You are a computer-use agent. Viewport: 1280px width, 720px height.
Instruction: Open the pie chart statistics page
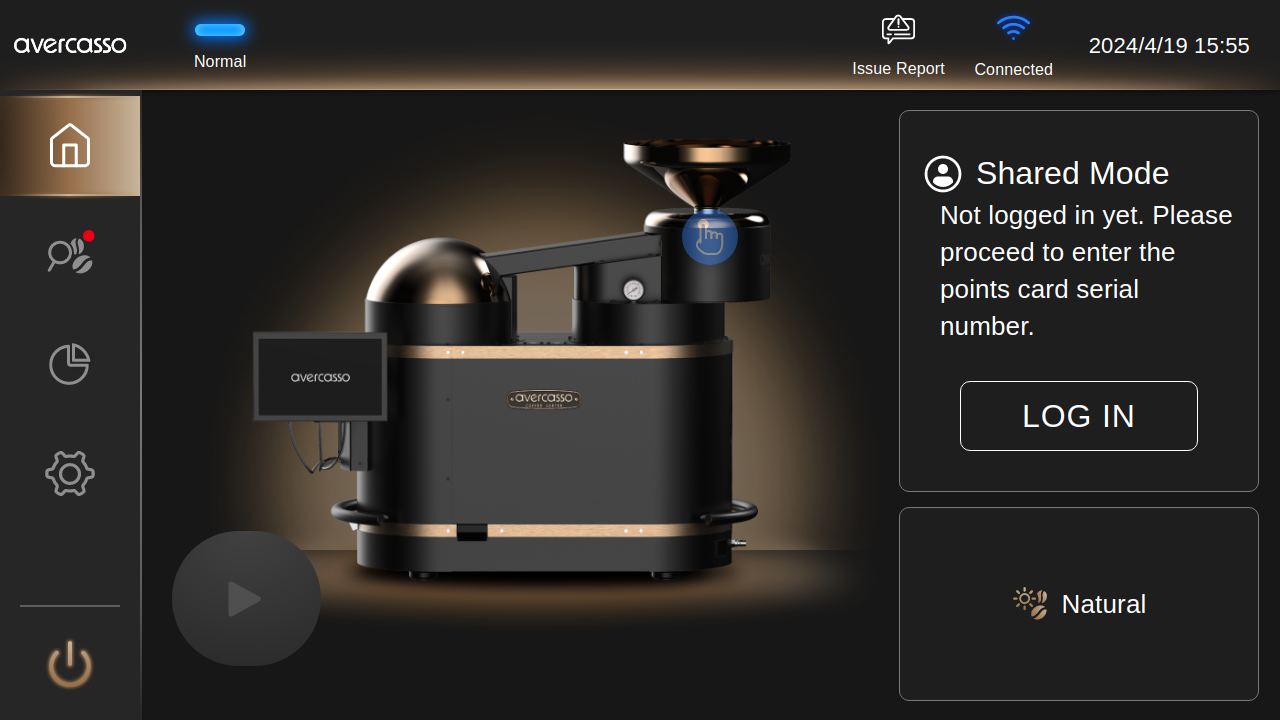coord(70,364)
